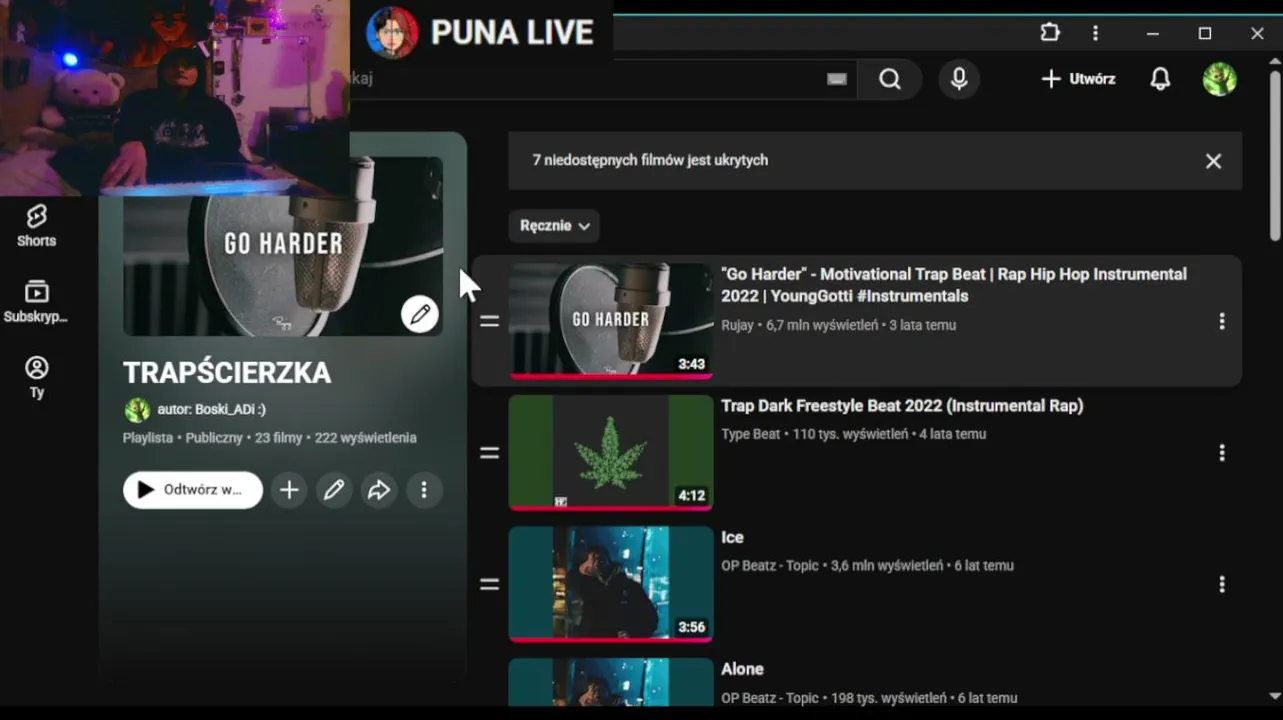
Task: Grab reorder handle of 'Go Harder' row
Action: (x=489, y=321)
